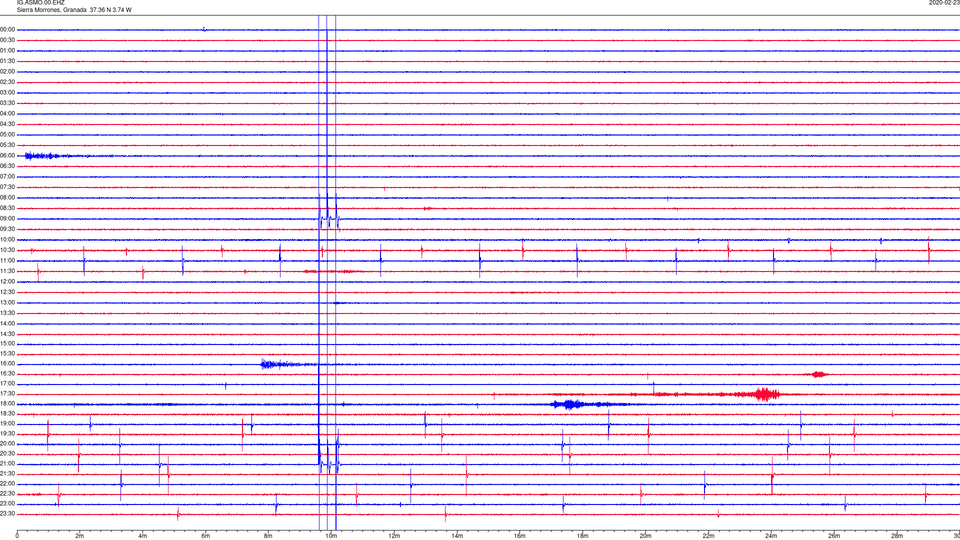Click the 4m tick label on time axis

pos(143,536)
